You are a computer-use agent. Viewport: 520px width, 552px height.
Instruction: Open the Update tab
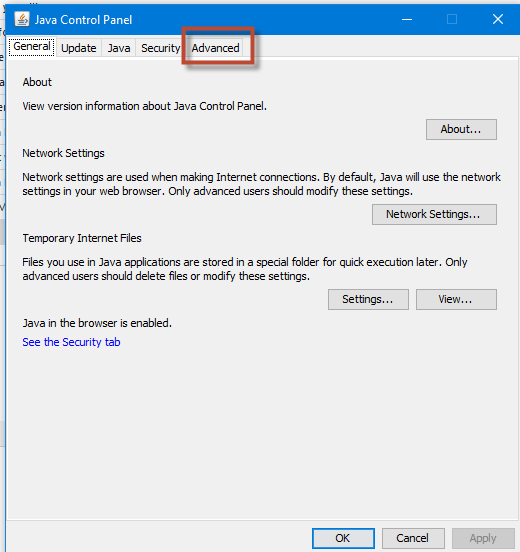[79, 48]
